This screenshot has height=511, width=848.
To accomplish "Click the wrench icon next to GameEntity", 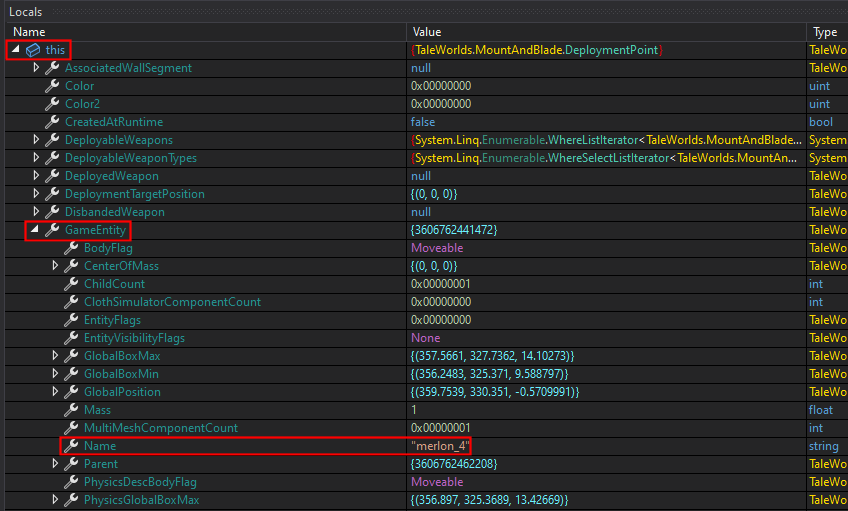I will 52,230.
